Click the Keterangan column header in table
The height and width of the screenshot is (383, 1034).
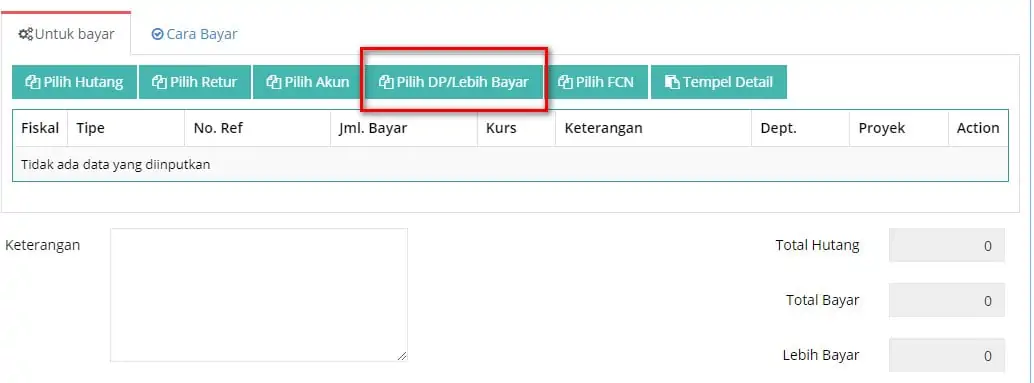pyautogui.click(x=654, y=128)
